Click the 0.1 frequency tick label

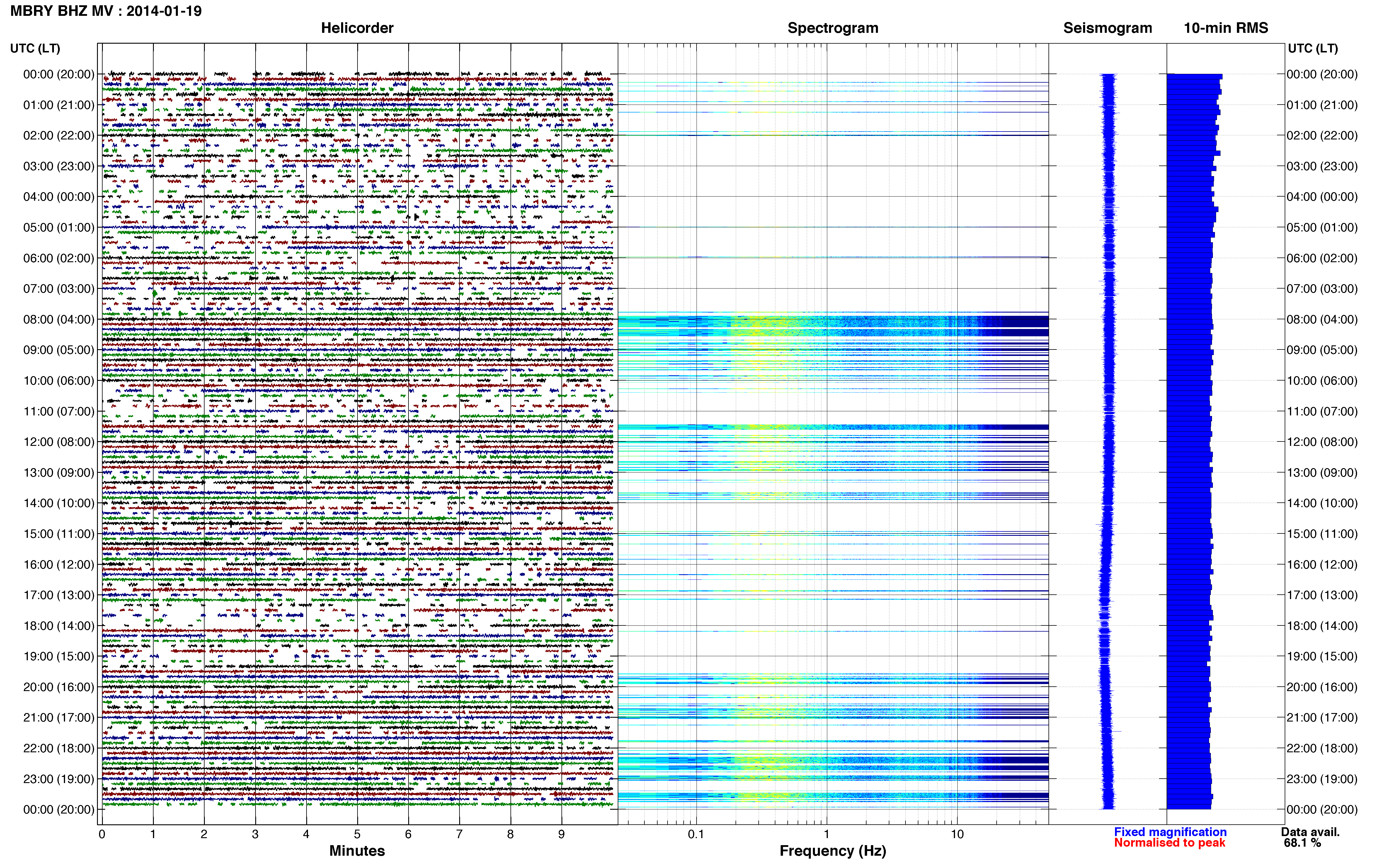click(696, 834)
